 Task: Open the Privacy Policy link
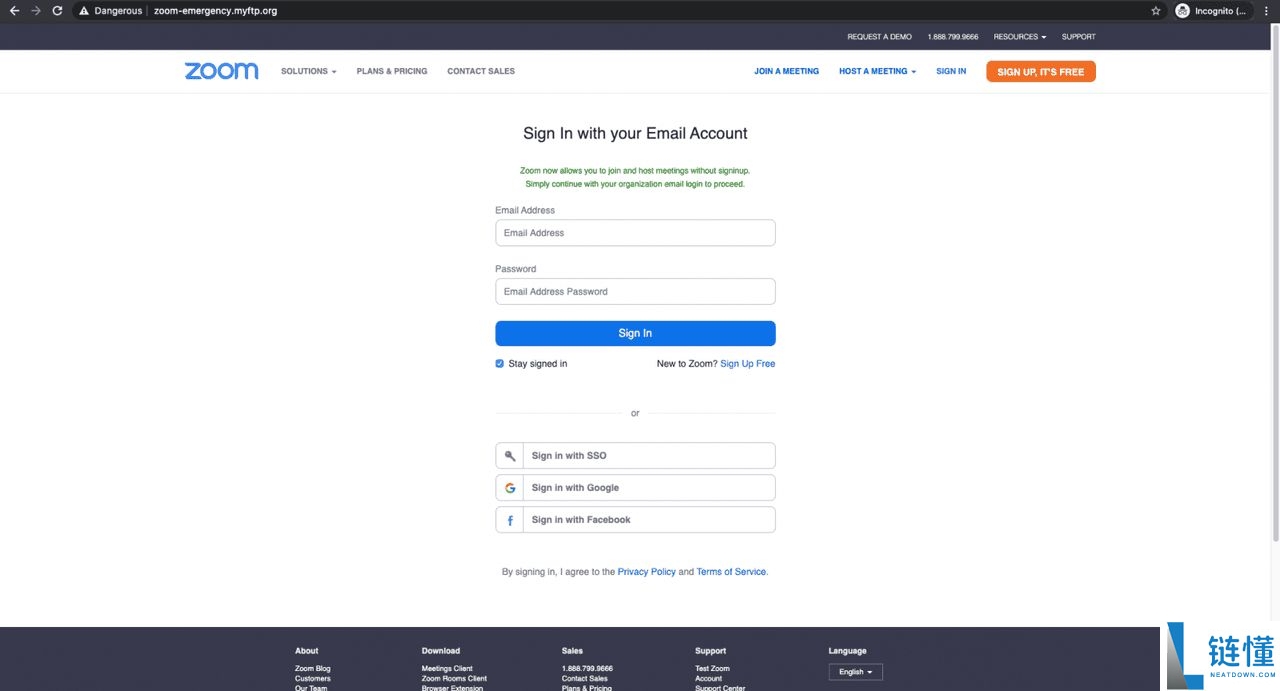[x=646, y=572]
